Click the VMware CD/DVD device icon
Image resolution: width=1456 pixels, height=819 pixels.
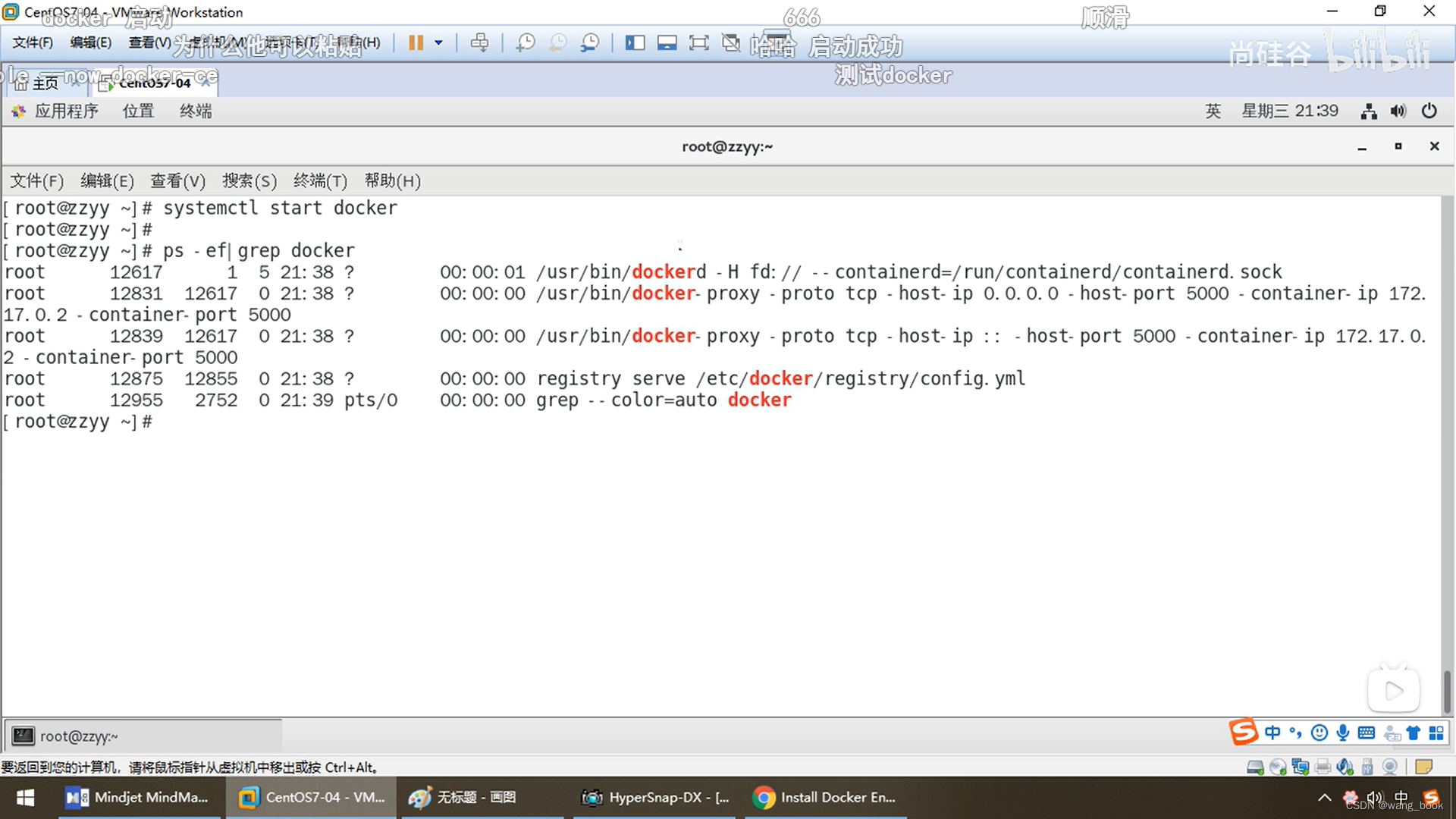(1278, 767)
